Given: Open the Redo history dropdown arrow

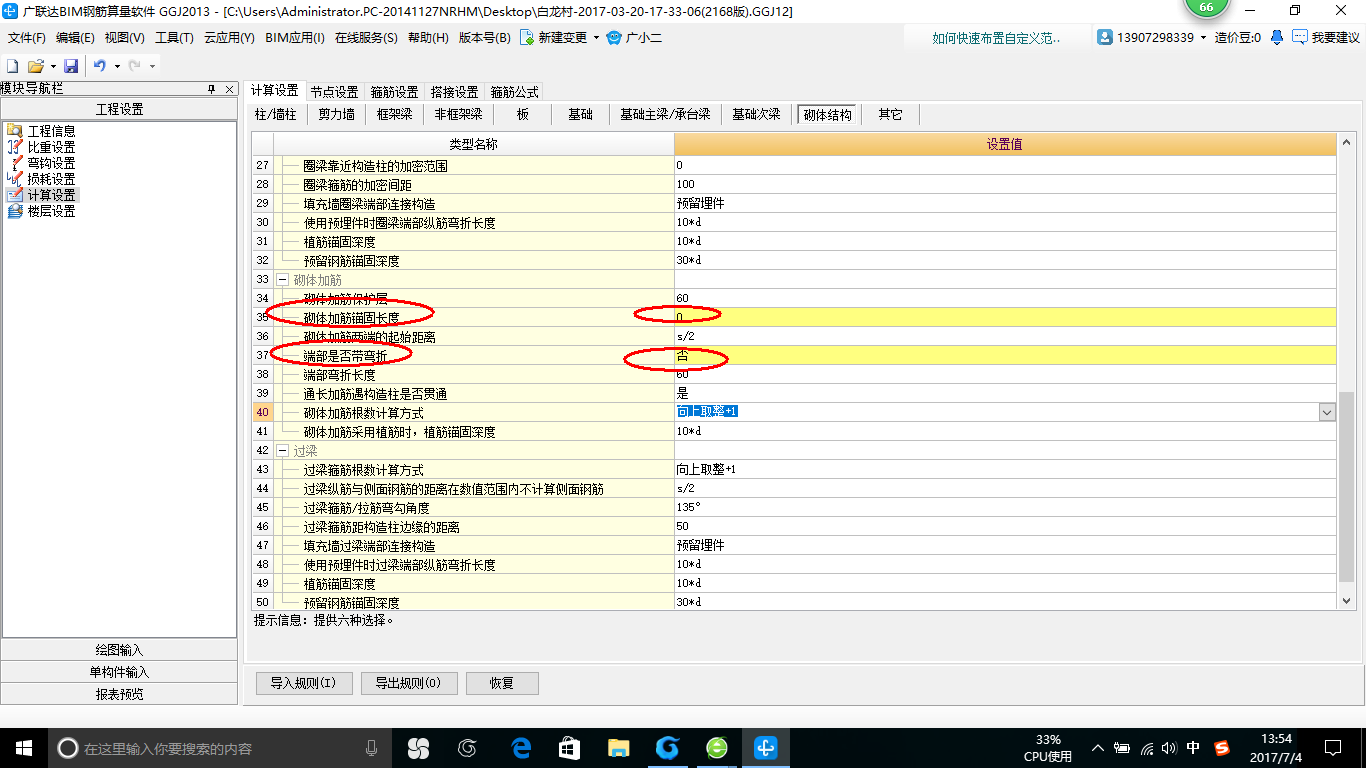Looking at the screenshot, I should [x=152, y=66].
